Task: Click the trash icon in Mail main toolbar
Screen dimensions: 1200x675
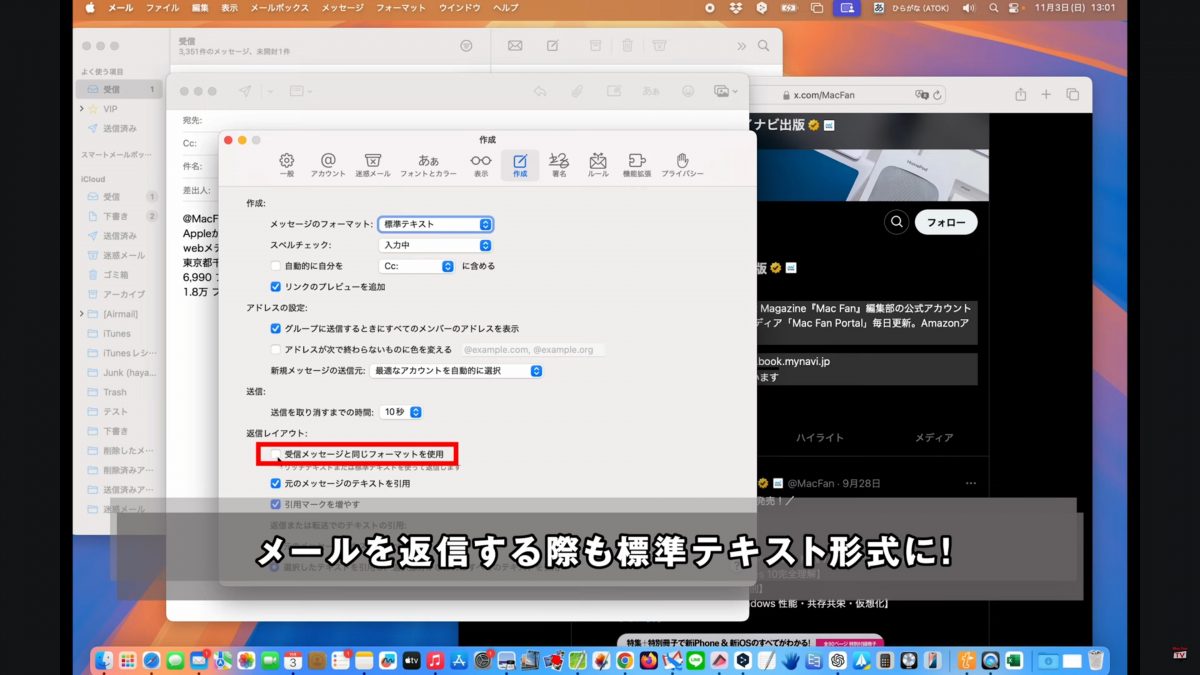Action: point(627,46)
